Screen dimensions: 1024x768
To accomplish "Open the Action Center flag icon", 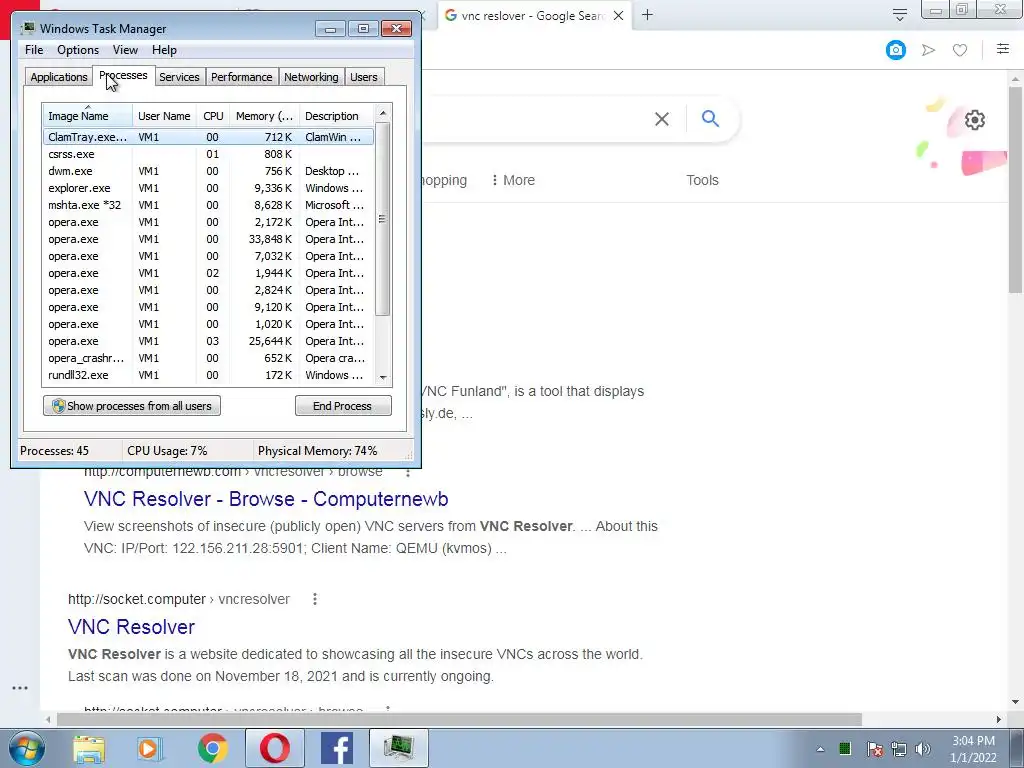I will click(874, 749).
